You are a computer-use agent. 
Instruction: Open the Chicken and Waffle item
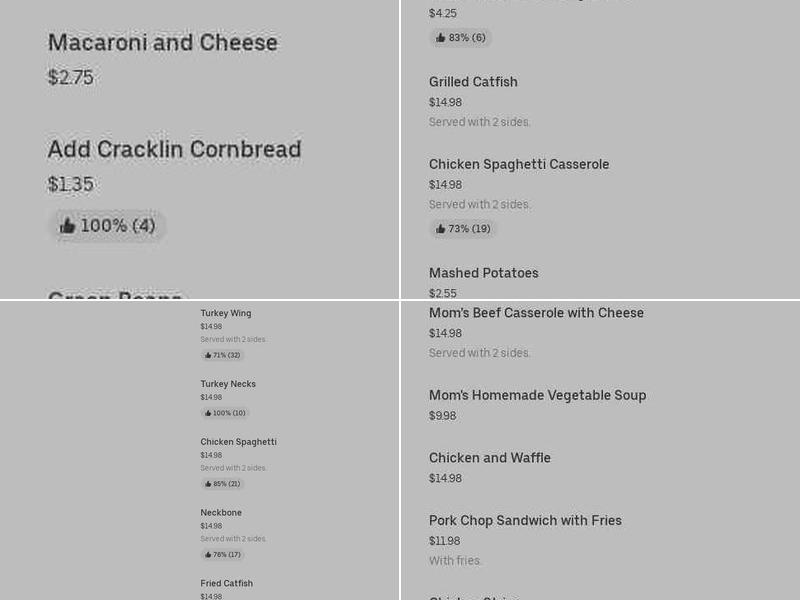coord(489,458)
